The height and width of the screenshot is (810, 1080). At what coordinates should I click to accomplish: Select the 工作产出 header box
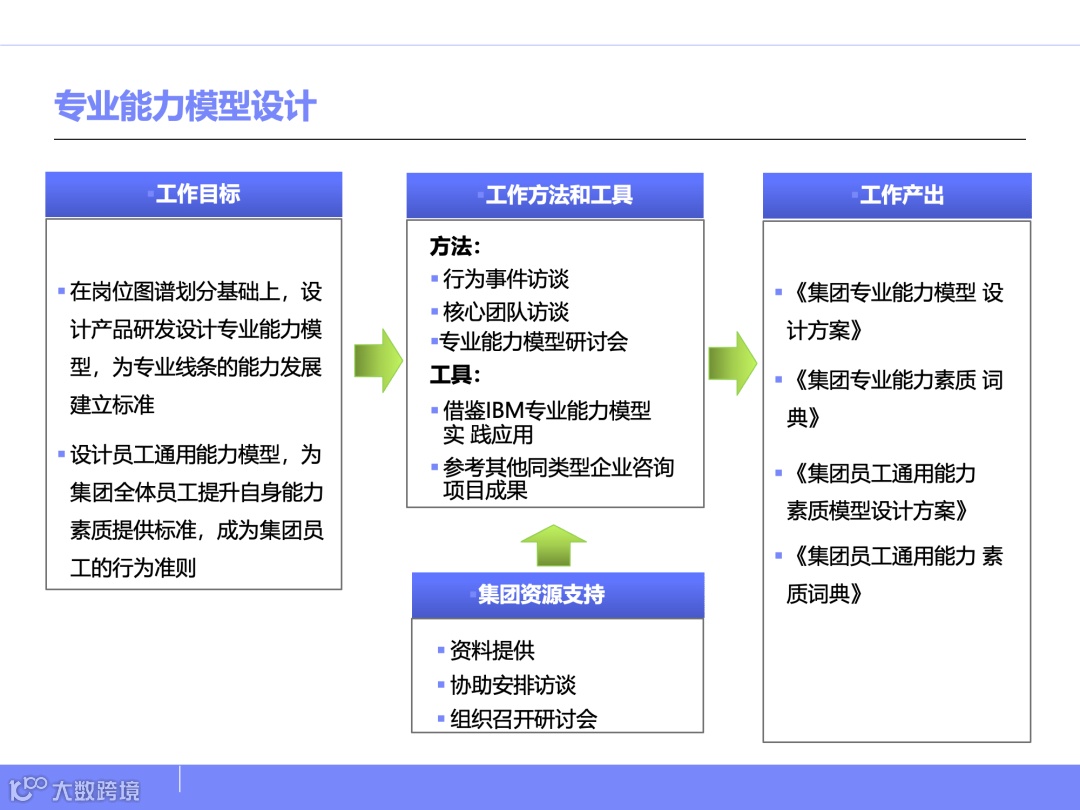click(x=897, y=196)
